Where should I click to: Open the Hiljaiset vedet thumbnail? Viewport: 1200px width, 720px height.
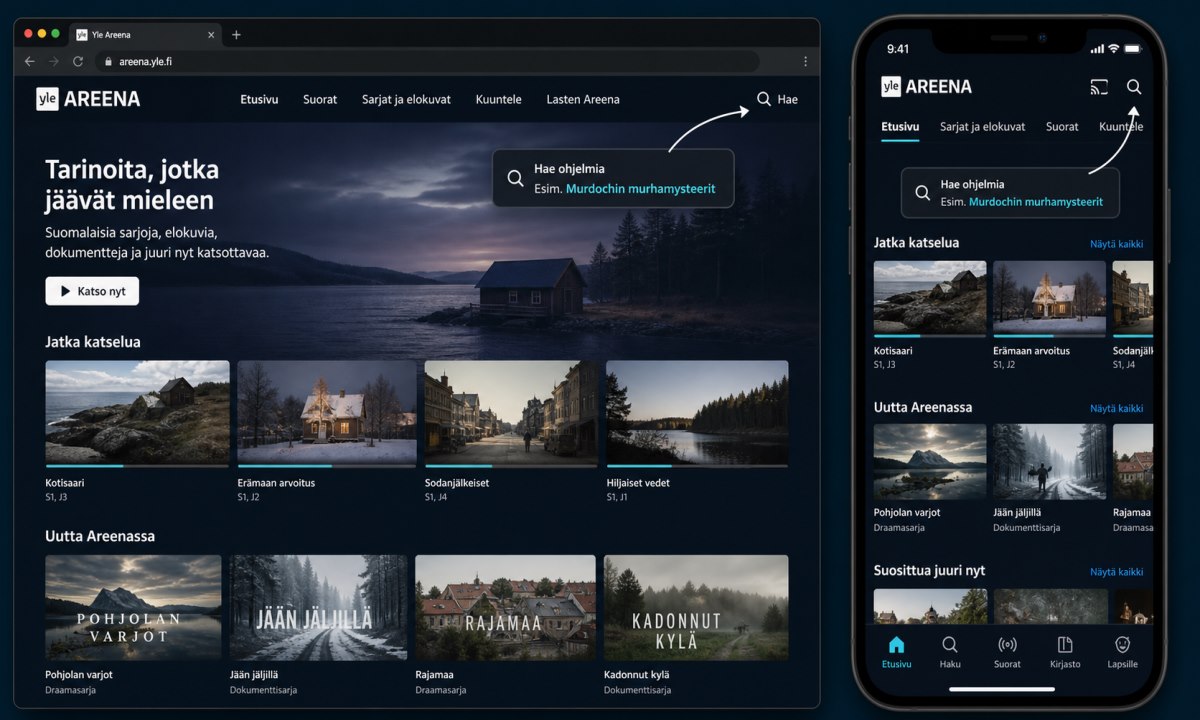point(697,412)
